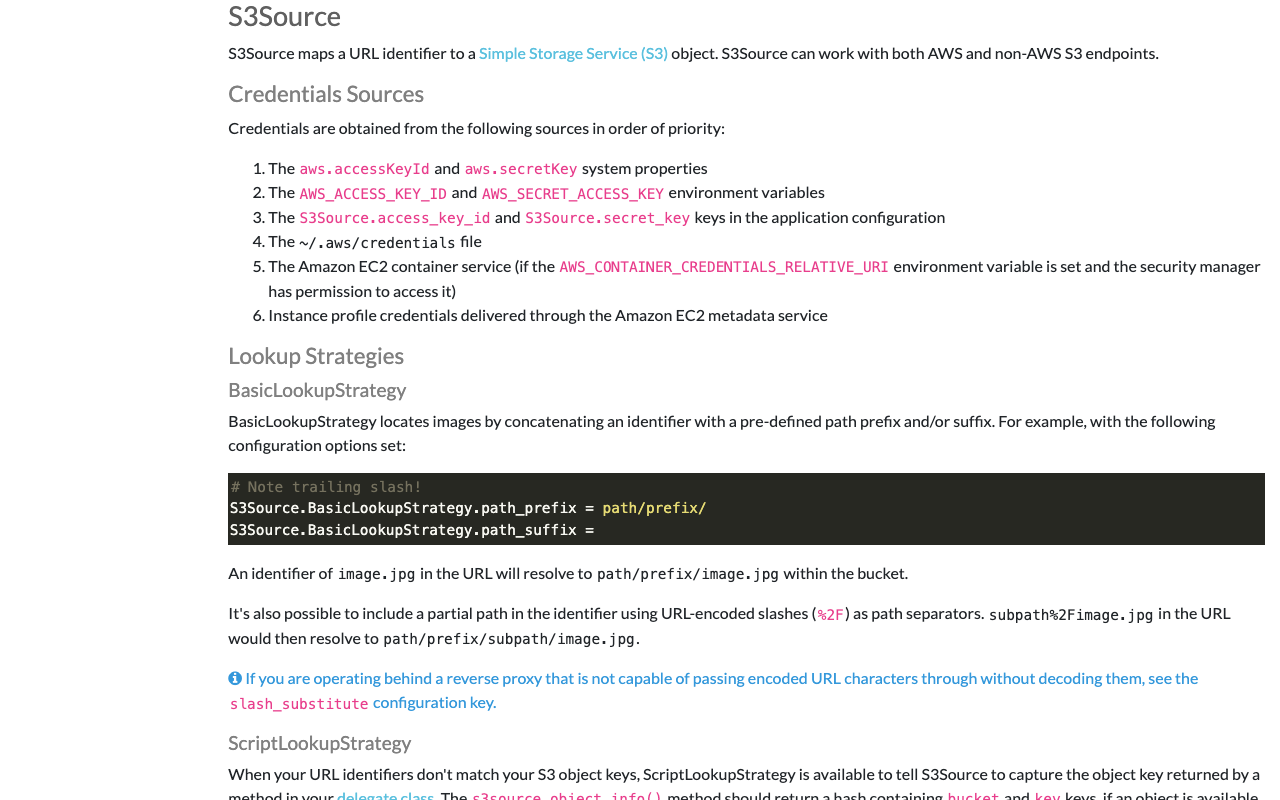Viewport: 1280px width, 800px height.
Task: Click the AWS_CONTAINER_CREDENTIALS_RELATIVE_URI variable
Action: pos(723,267)
